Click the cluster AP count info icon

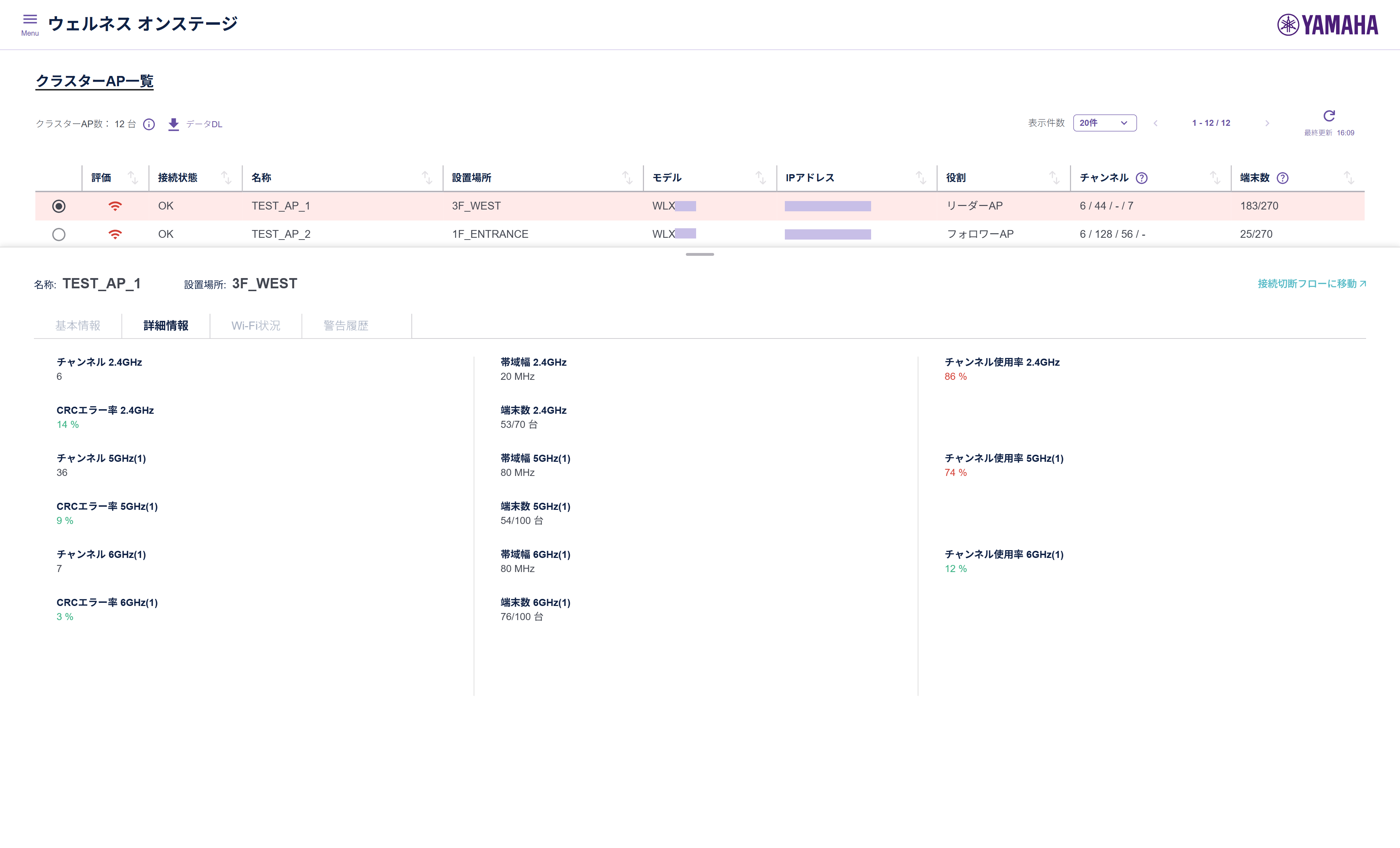(149, 124)
